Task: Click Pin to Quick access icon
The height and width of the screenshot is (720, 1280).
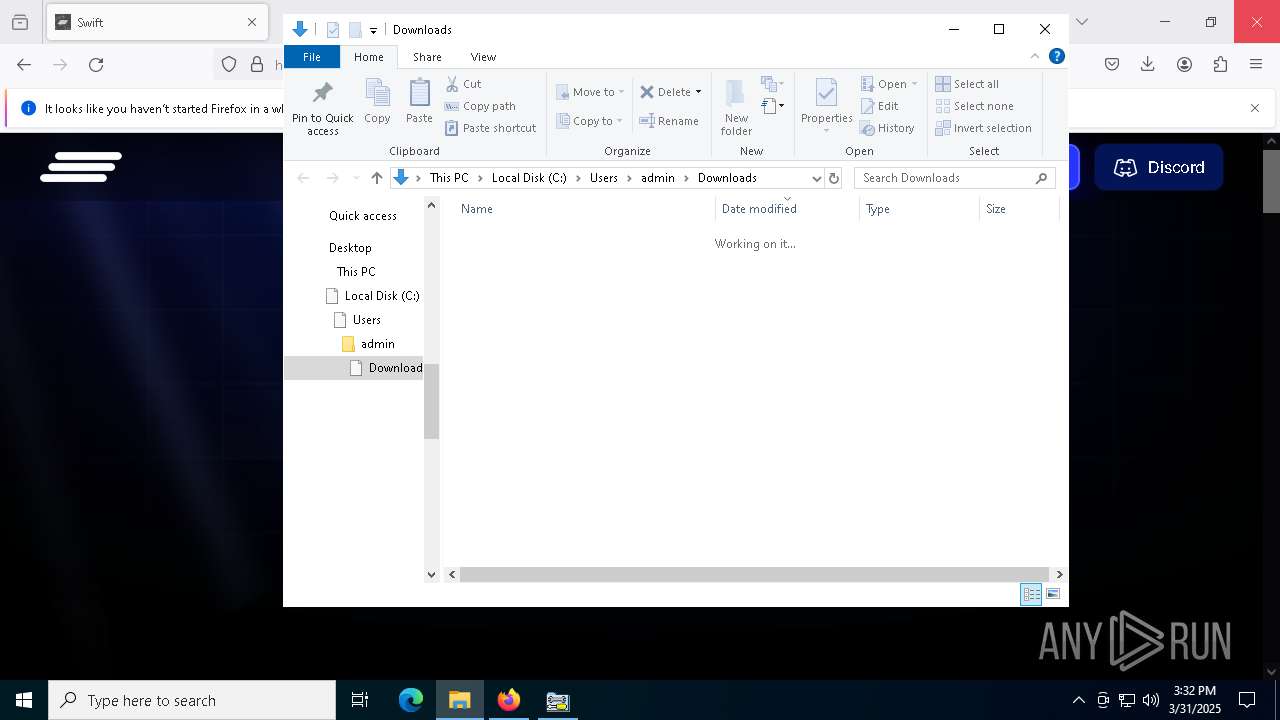Action: (322, 108)
